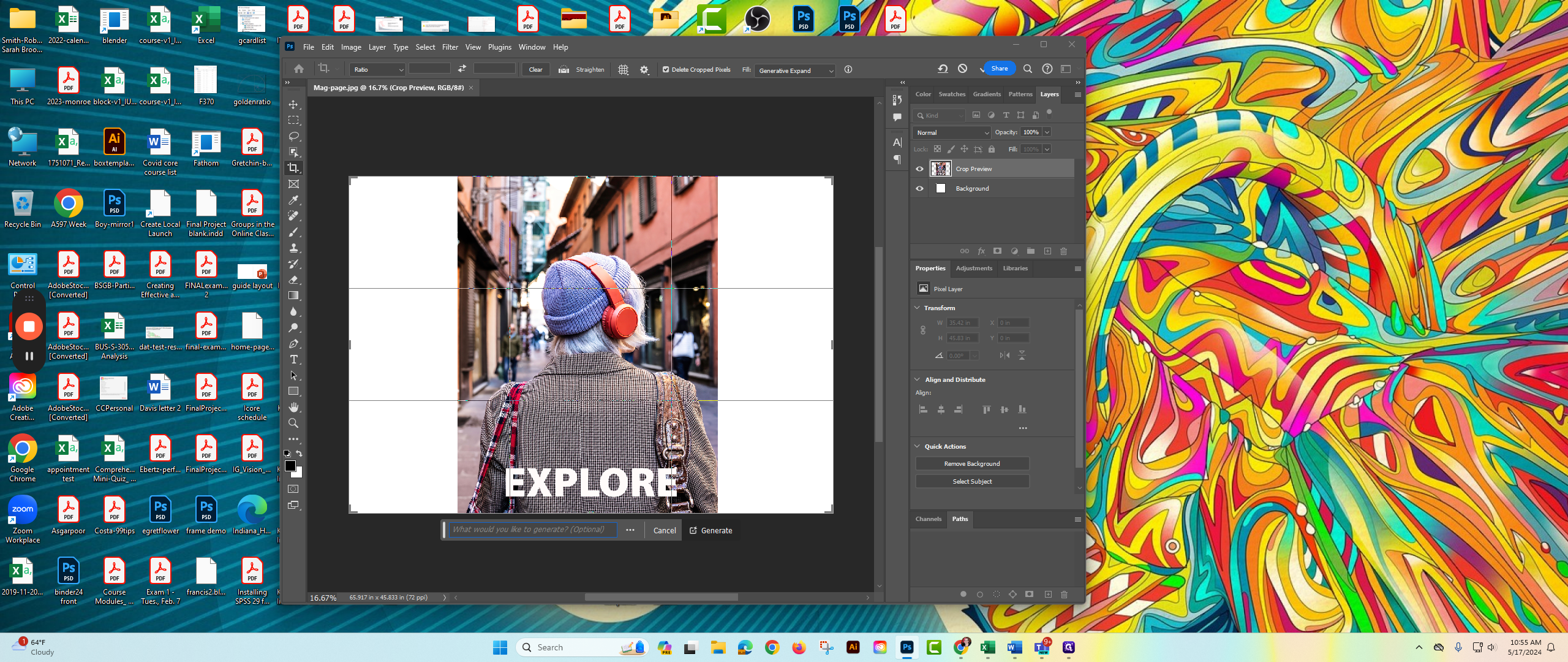The height and width of the screenshot is (662, 1568).
Task: Open the Image menu
Action: click(x=351, y=47)
